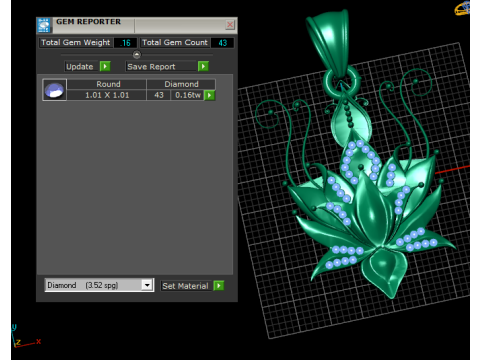
Task: Click the green arrow beside Update
Action: point(105,66)
